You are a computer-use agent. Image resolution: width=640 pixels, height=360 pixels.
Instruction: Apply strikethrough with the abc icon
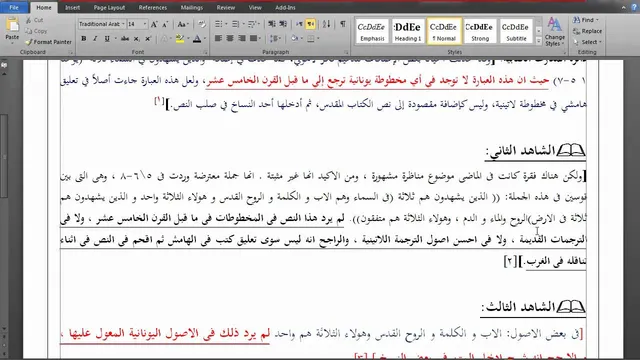click(x=125, y=39)
